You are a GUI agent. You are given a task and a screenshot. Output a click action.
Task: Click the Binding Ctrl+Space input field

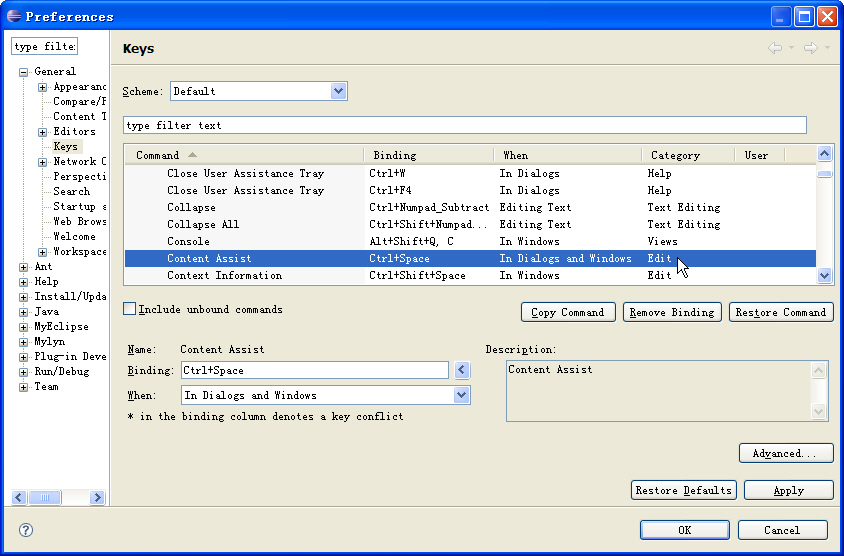click(x=315, y=370)
